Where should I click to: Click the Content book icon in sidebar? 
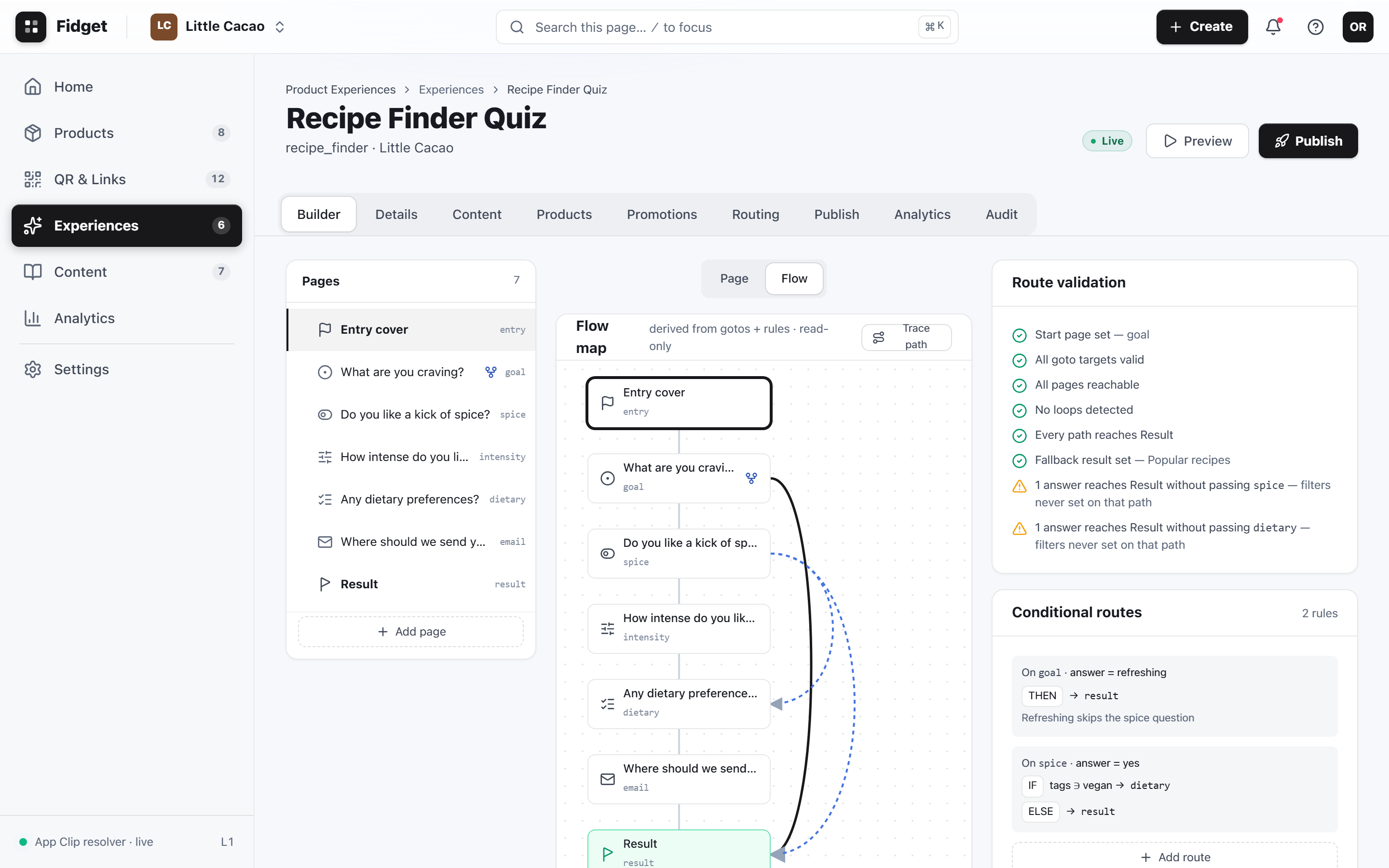(33, 271)
